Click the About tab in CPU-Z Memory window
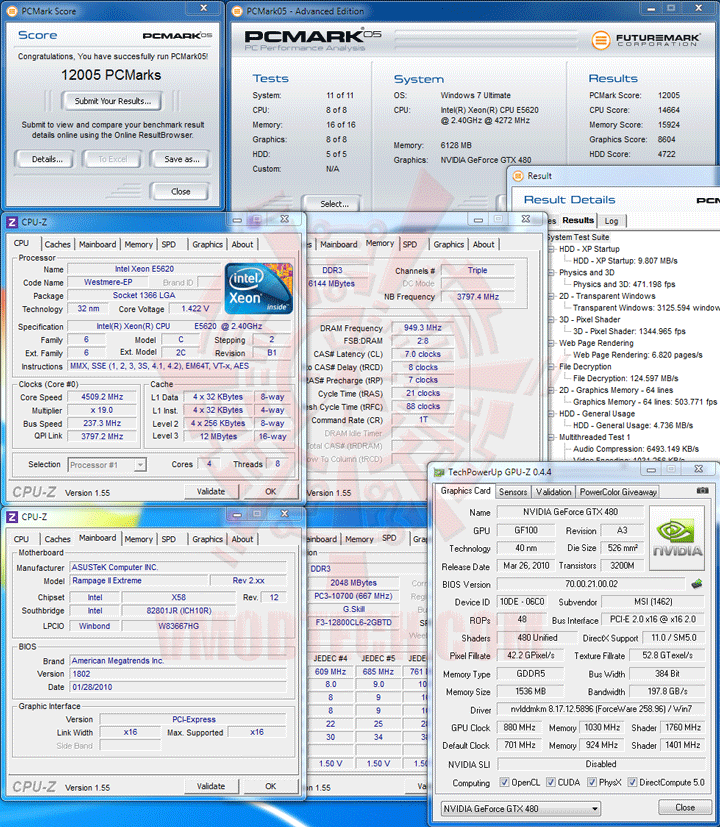The height and width of the screenshot is (827, 720). pyautogui.click(x=483, y=244)
